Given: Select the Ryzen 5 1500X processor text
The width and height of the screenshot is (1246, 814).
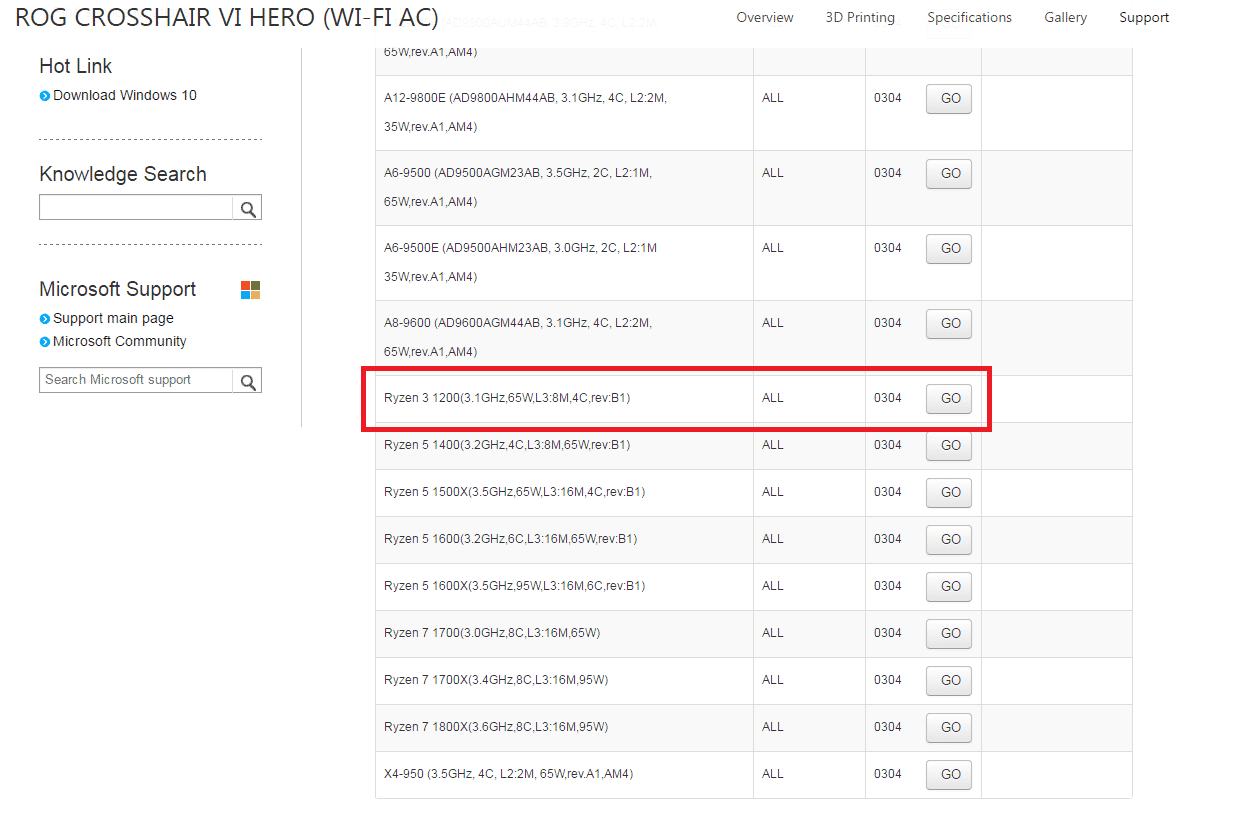Looking at the screenshot, I should (x=514, y=492).
